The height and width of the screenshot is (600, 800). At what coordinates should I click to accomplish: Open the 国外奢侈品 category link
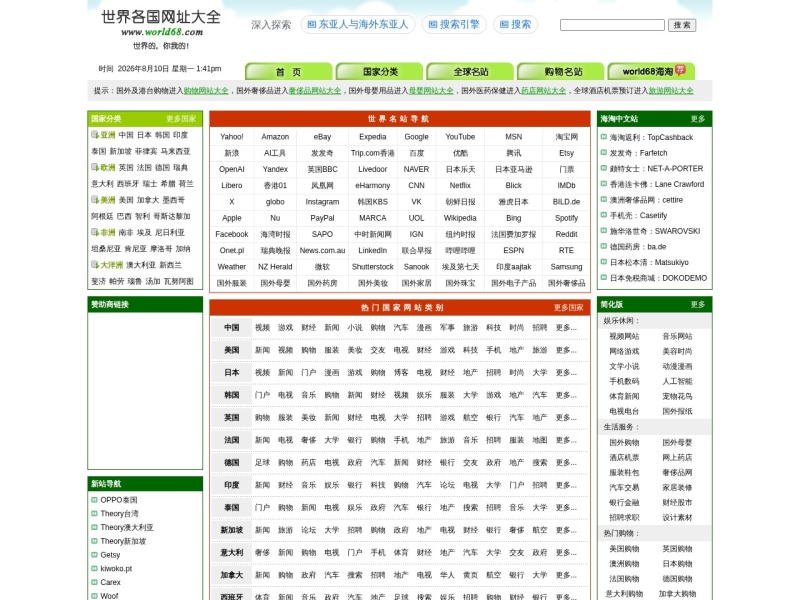[x=566, y=283]
